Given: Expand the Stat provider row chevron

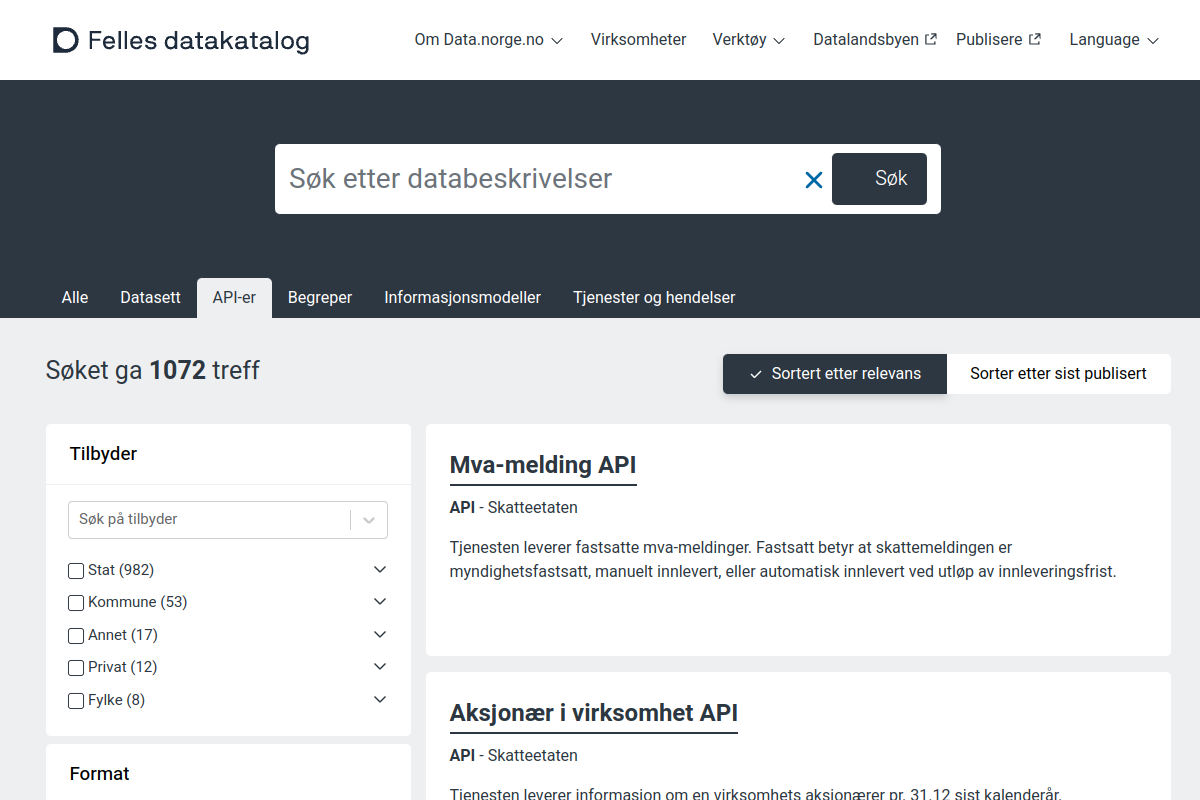Looking at the screenshot, I should click(x=380, y=569).
